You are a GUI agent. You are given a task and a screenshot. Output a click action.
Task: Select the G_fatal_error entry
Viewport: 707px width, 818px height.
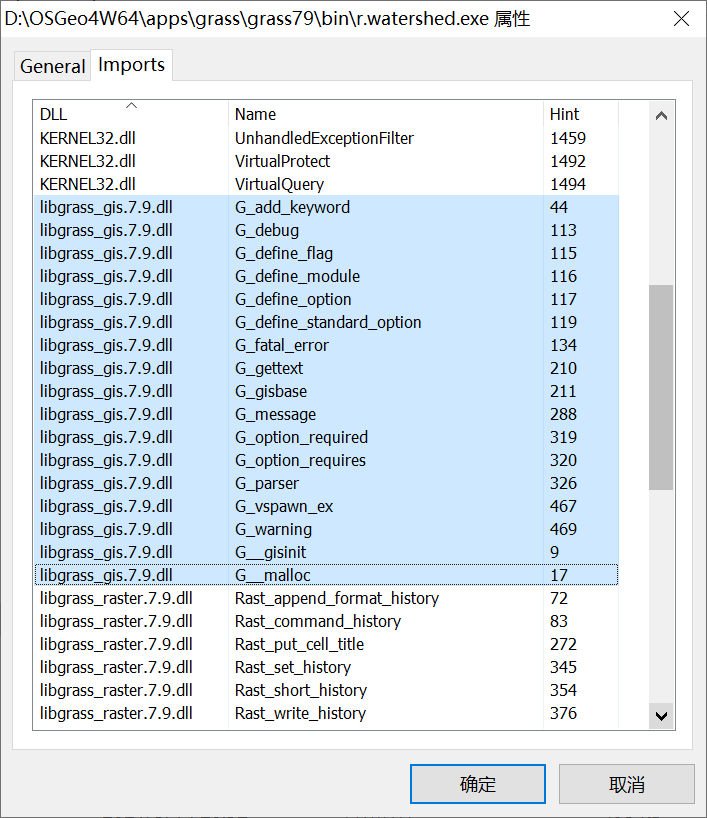pos(326,345)
